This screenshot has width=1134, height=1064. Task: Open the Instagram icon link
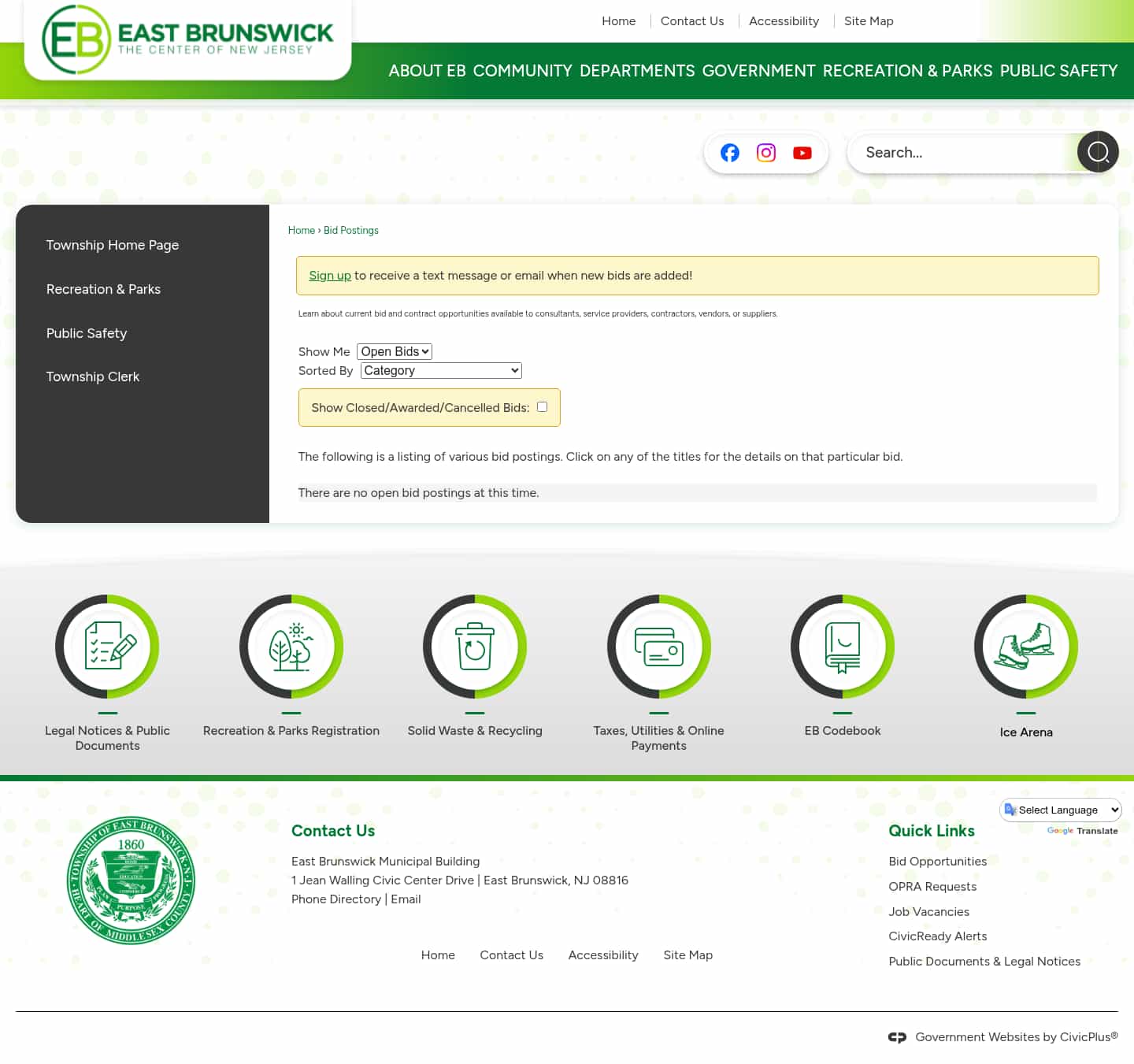point(766,153)
